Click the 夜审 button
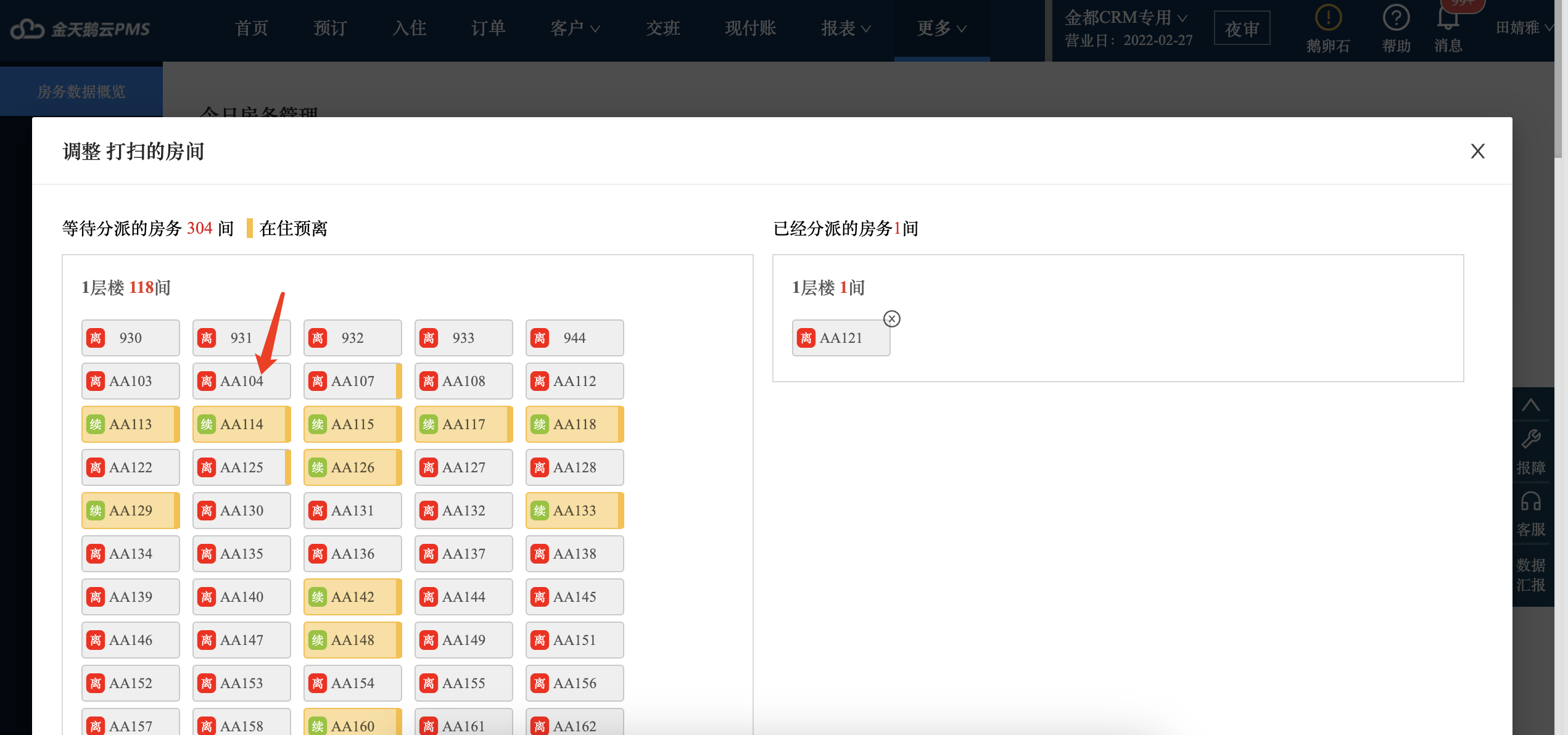Viewport: 1568px width, 735px height. 1242,28
